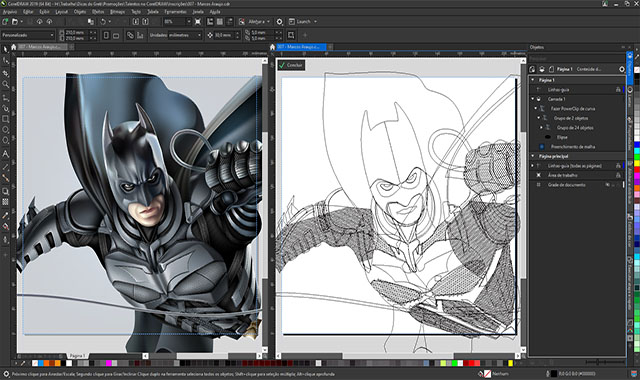This screenshot has height=380, width=640.
Task: Open the Ferramentas menu
Action: [176, 12]
